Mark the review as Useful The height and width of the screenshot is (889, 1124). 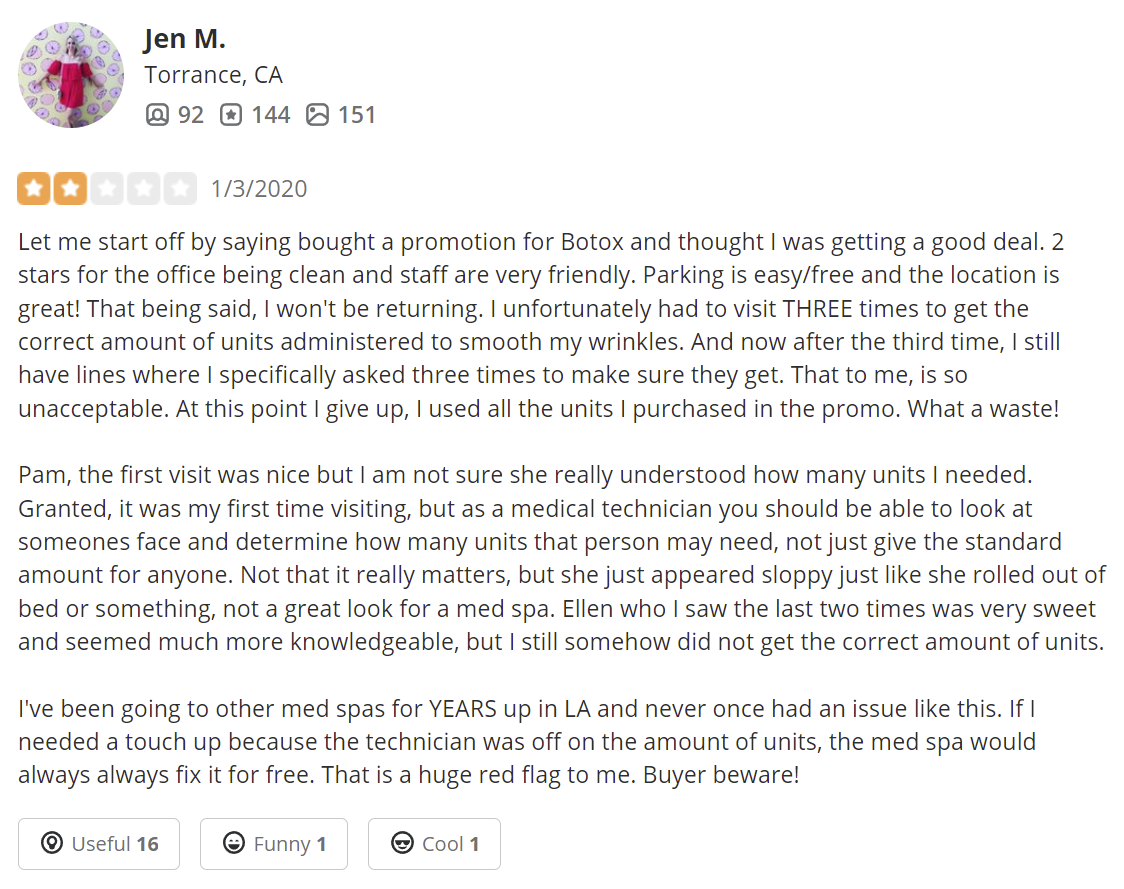click(x=99, y=844)
